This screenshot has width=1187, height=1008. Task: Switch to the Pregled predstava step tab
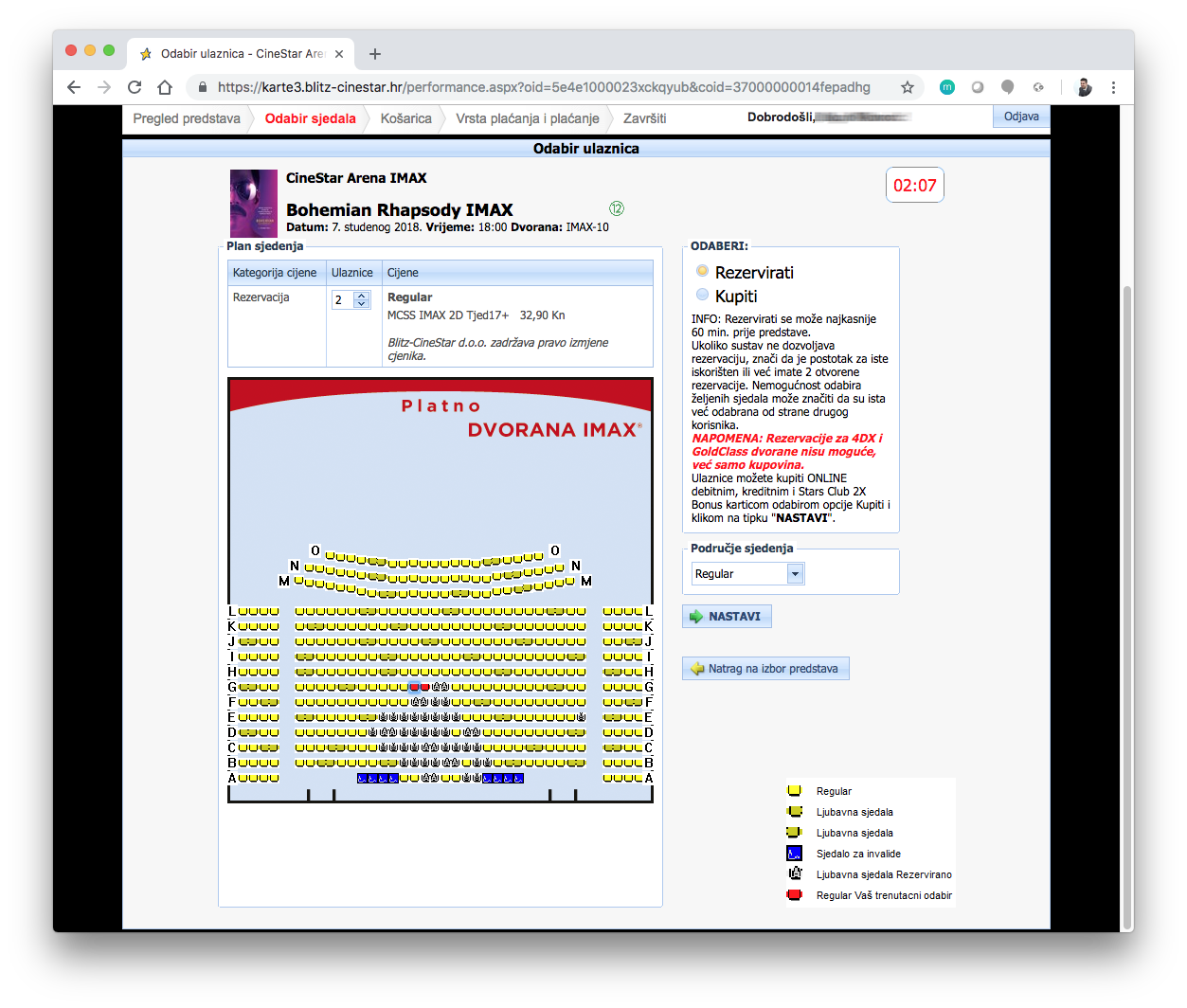click(187, 118)
